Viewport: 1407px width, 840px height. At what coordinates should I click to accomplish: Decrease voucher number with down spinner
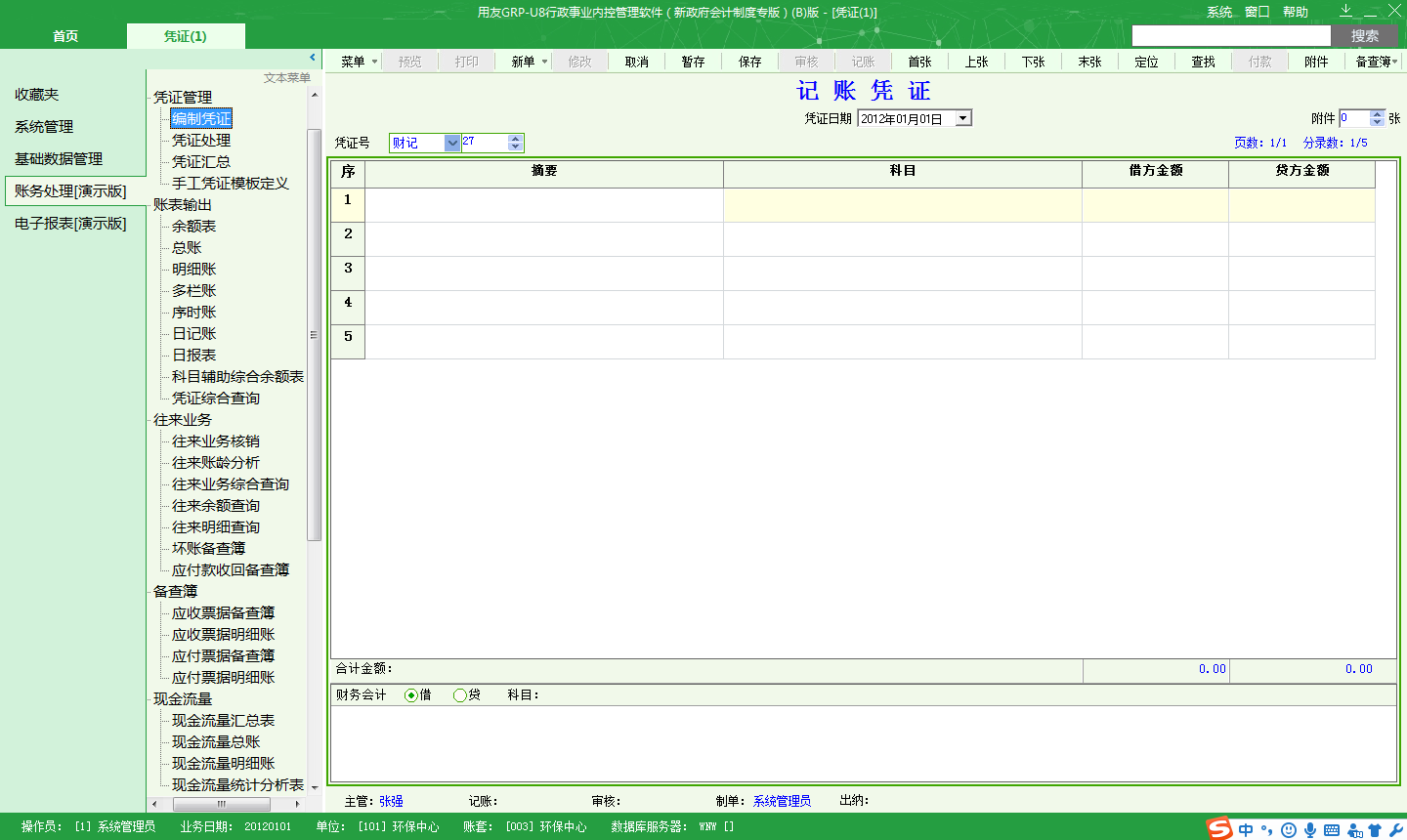tap(515, 147)
